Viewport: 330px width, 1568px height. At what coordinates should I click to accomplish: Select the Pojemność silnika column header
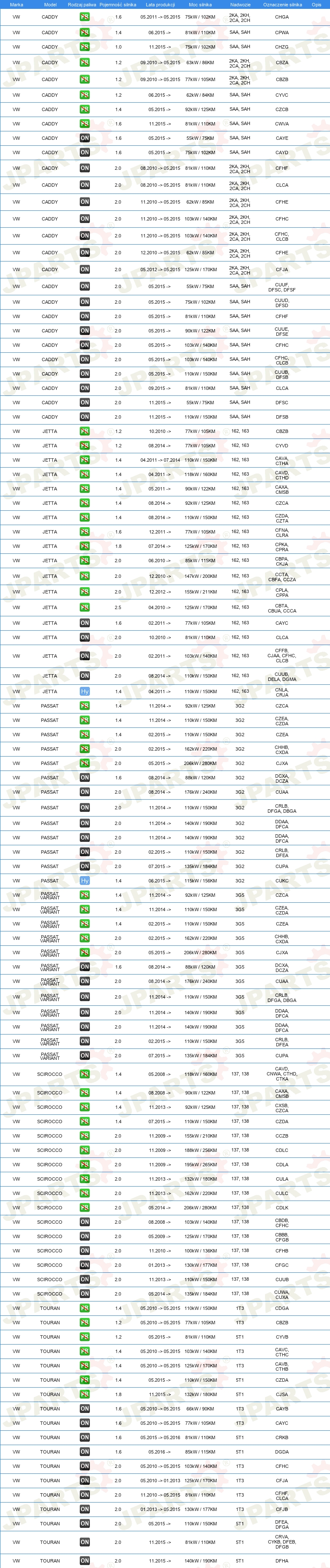pos(118,4)
